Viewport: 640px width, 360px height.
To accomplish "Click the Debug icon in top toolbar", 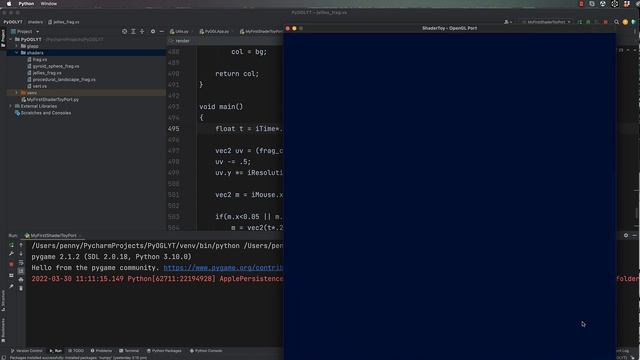I will [588, 22].
